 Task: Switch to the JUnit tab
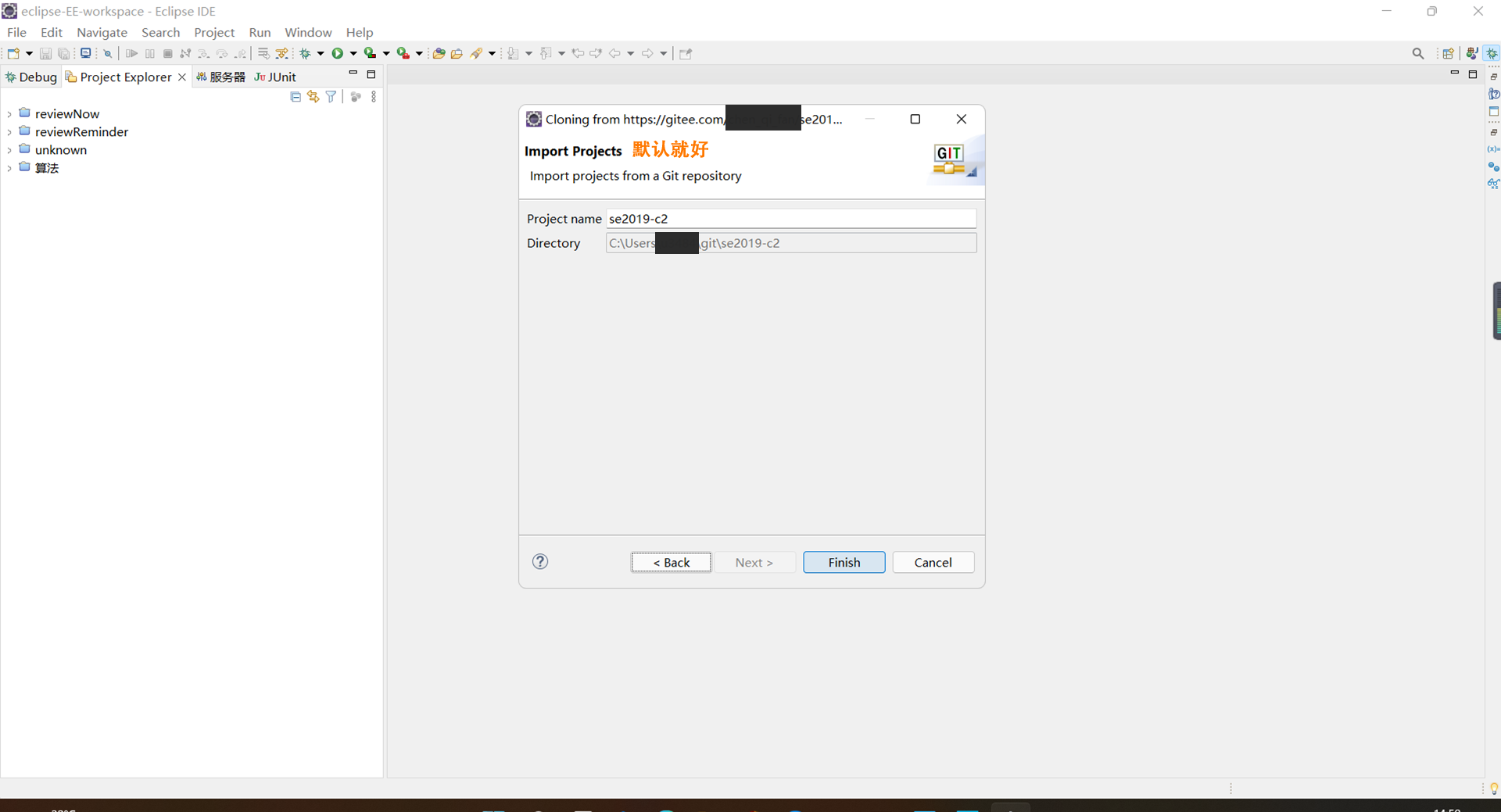(x=275, y=77)
